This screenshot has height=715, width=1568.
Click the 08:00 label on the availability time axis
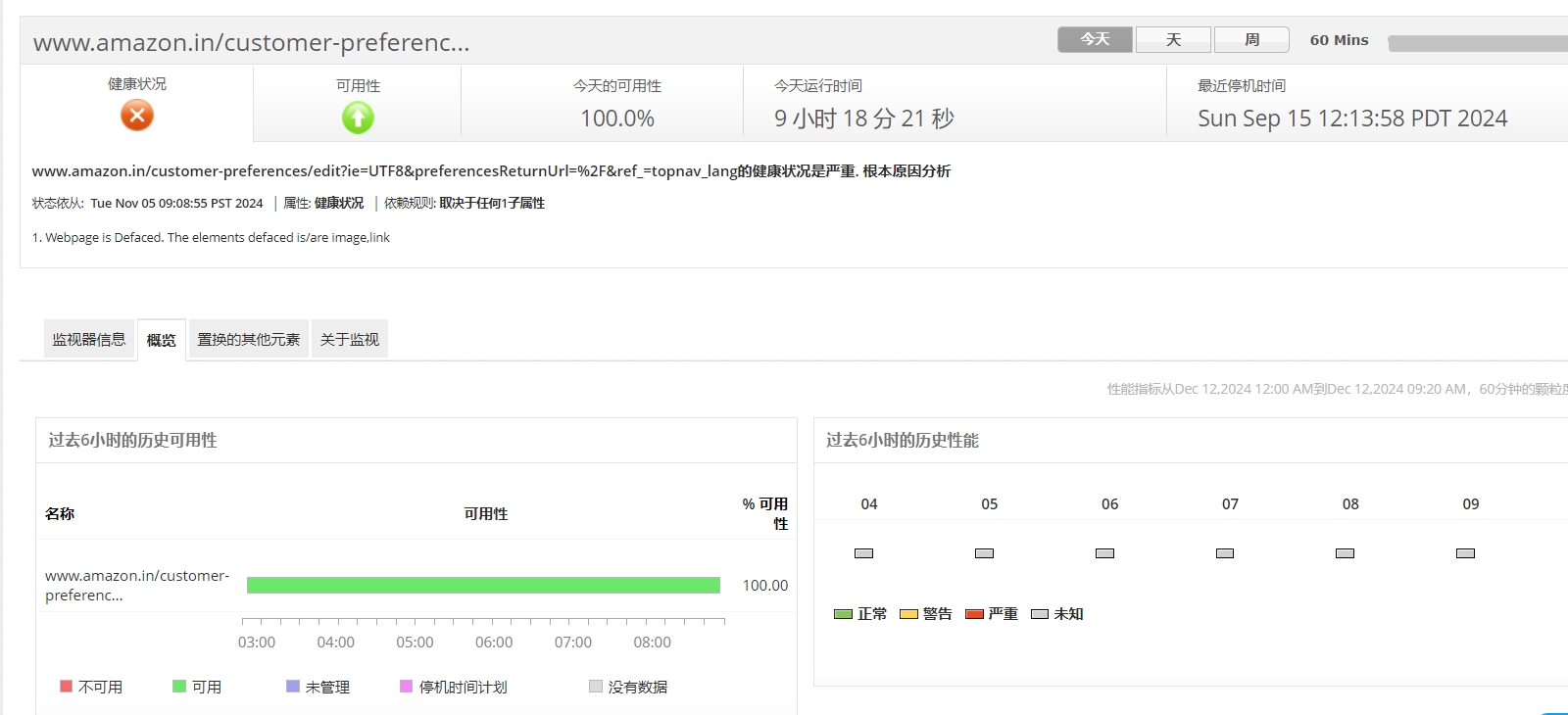(x=653, y=643)
